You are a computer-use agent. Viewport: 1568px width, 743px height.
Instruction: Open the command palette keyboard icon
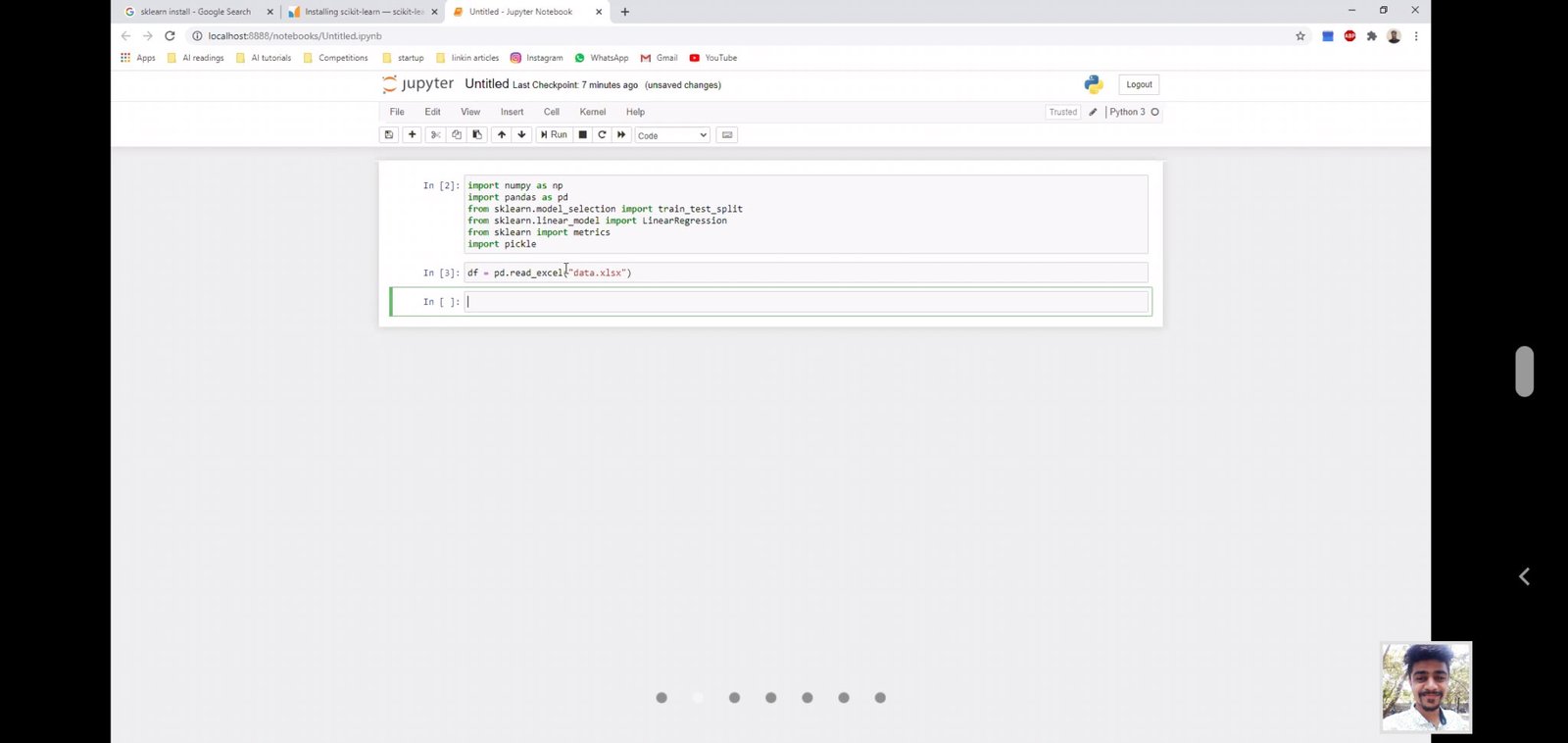click(x=727, y=135)
